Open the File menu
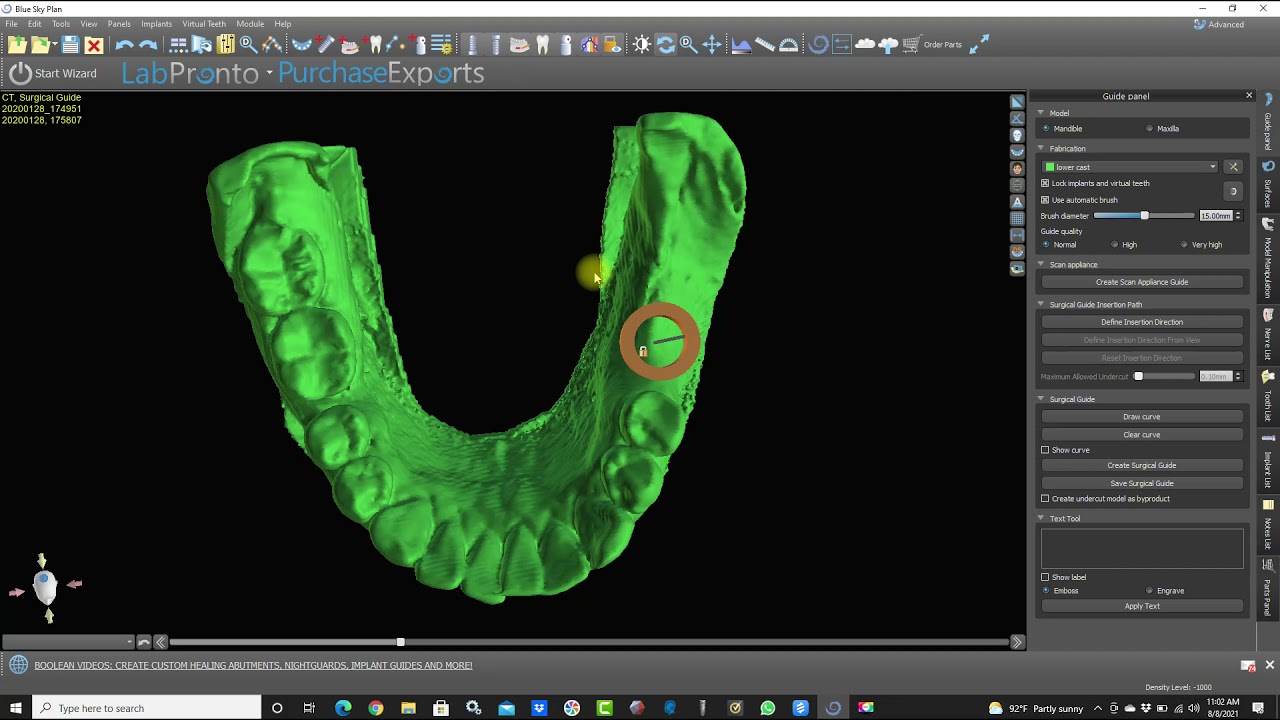 [x=11, y=23]
